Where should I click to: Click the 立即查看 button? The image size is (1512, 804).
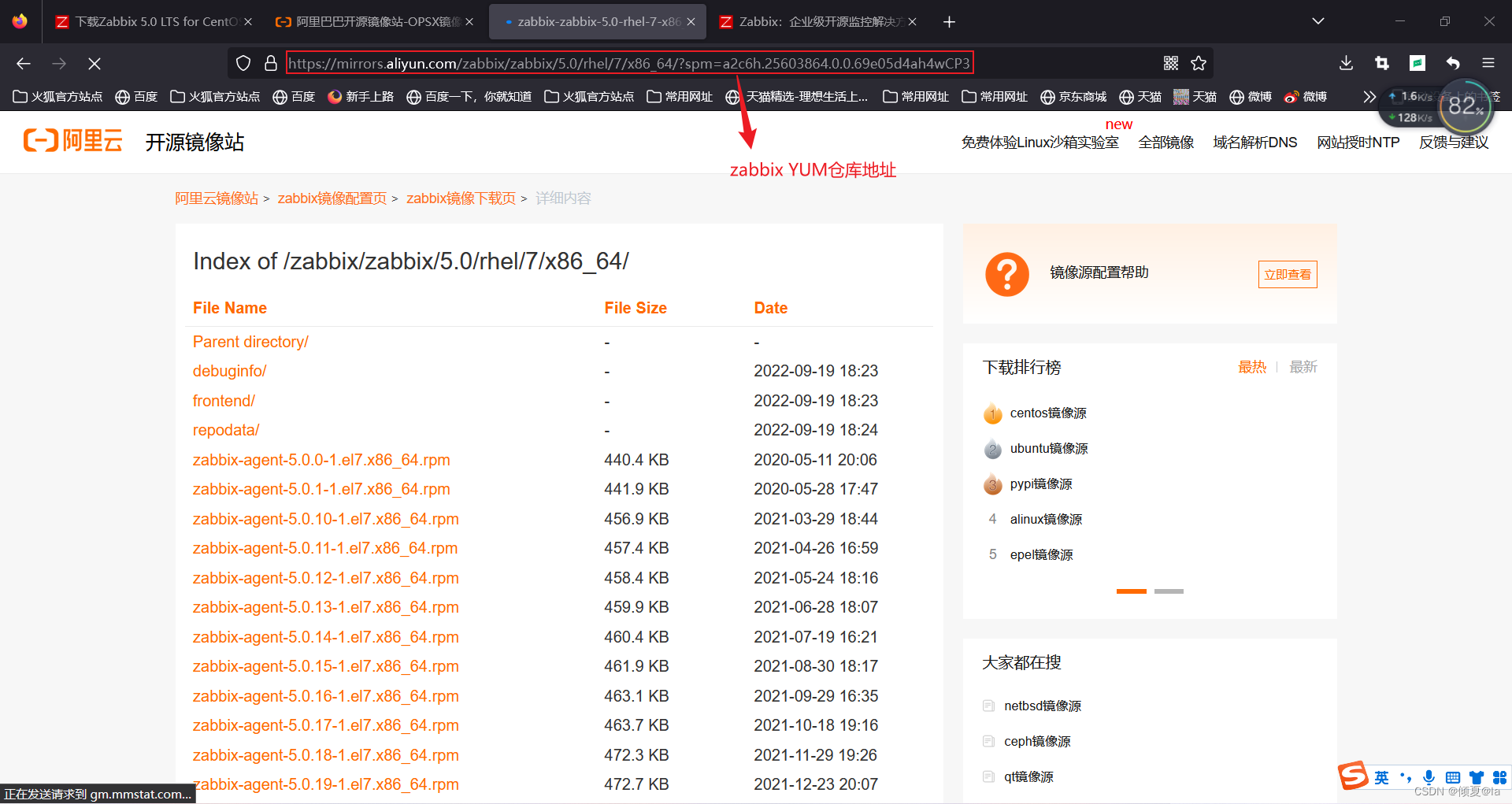point(1288,274)
